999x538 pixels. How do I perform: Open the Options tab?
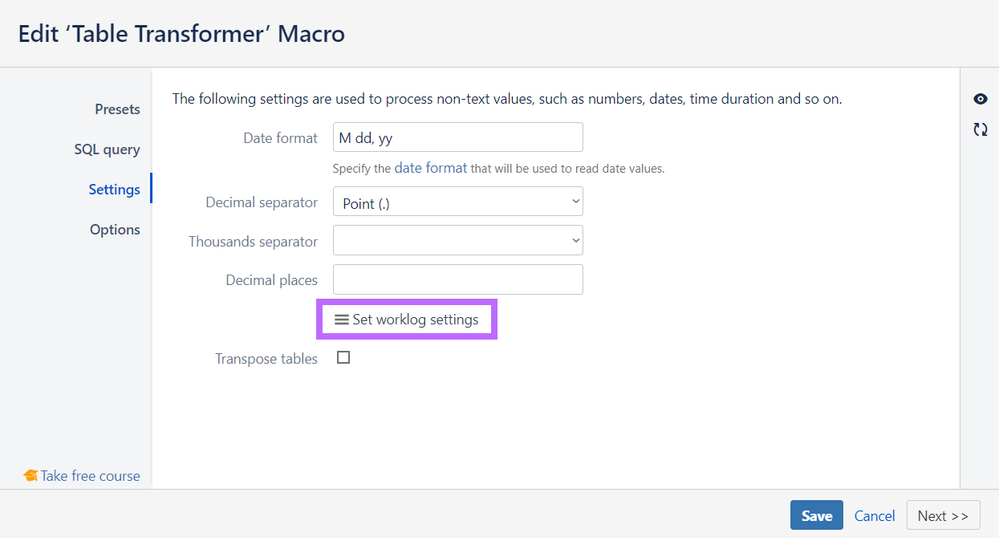click(115, 229)
